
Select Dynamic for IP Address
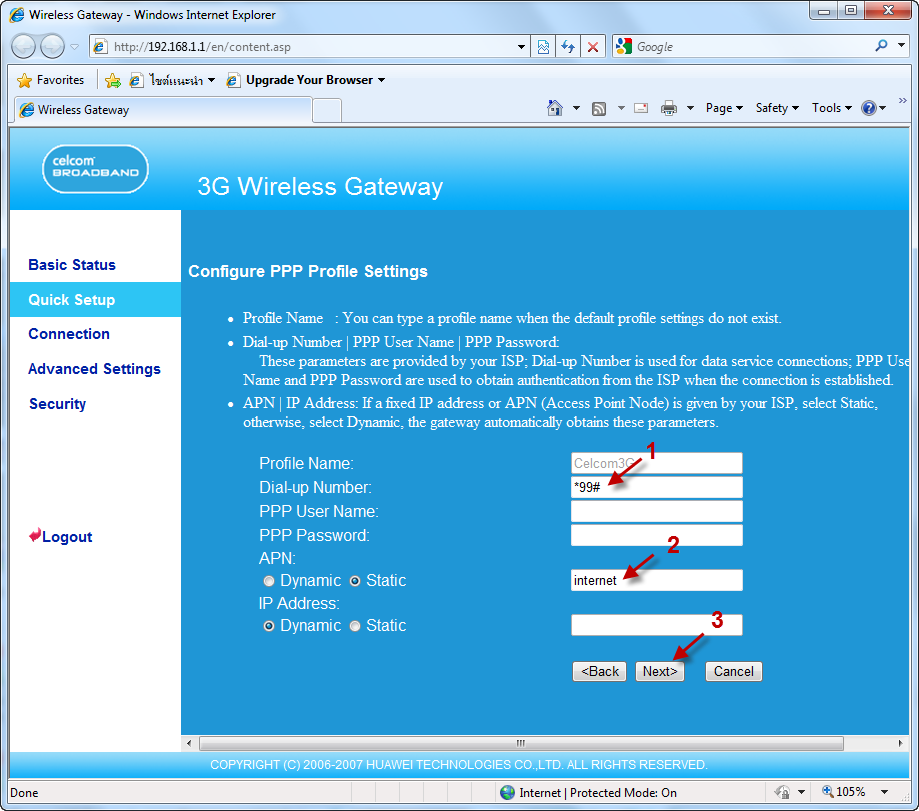tap(268, 626)
